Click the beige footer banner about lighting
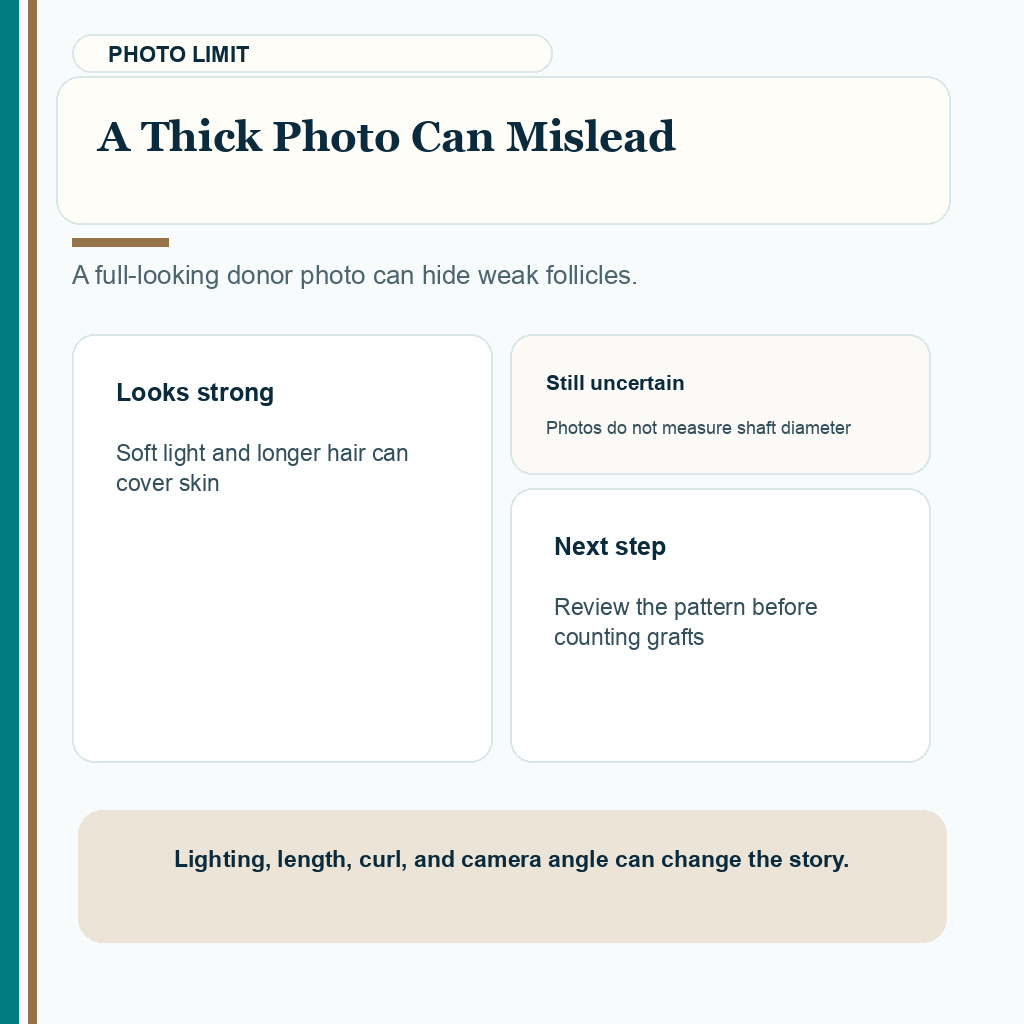Screen dimensions: 1024x1024 tap(513, 876)
